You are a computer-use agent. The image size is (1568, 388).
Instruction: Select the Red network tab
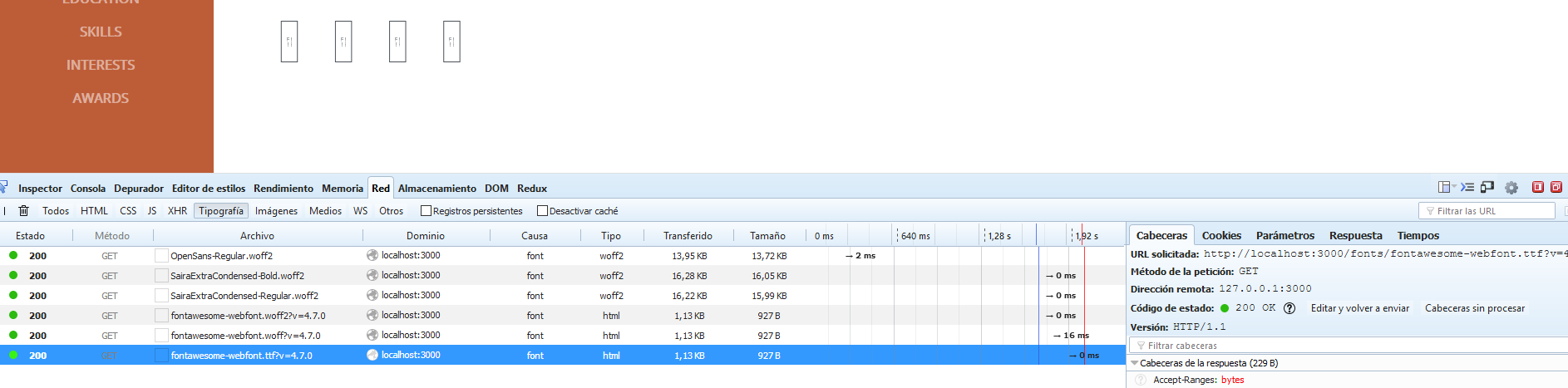coord(381,189)
